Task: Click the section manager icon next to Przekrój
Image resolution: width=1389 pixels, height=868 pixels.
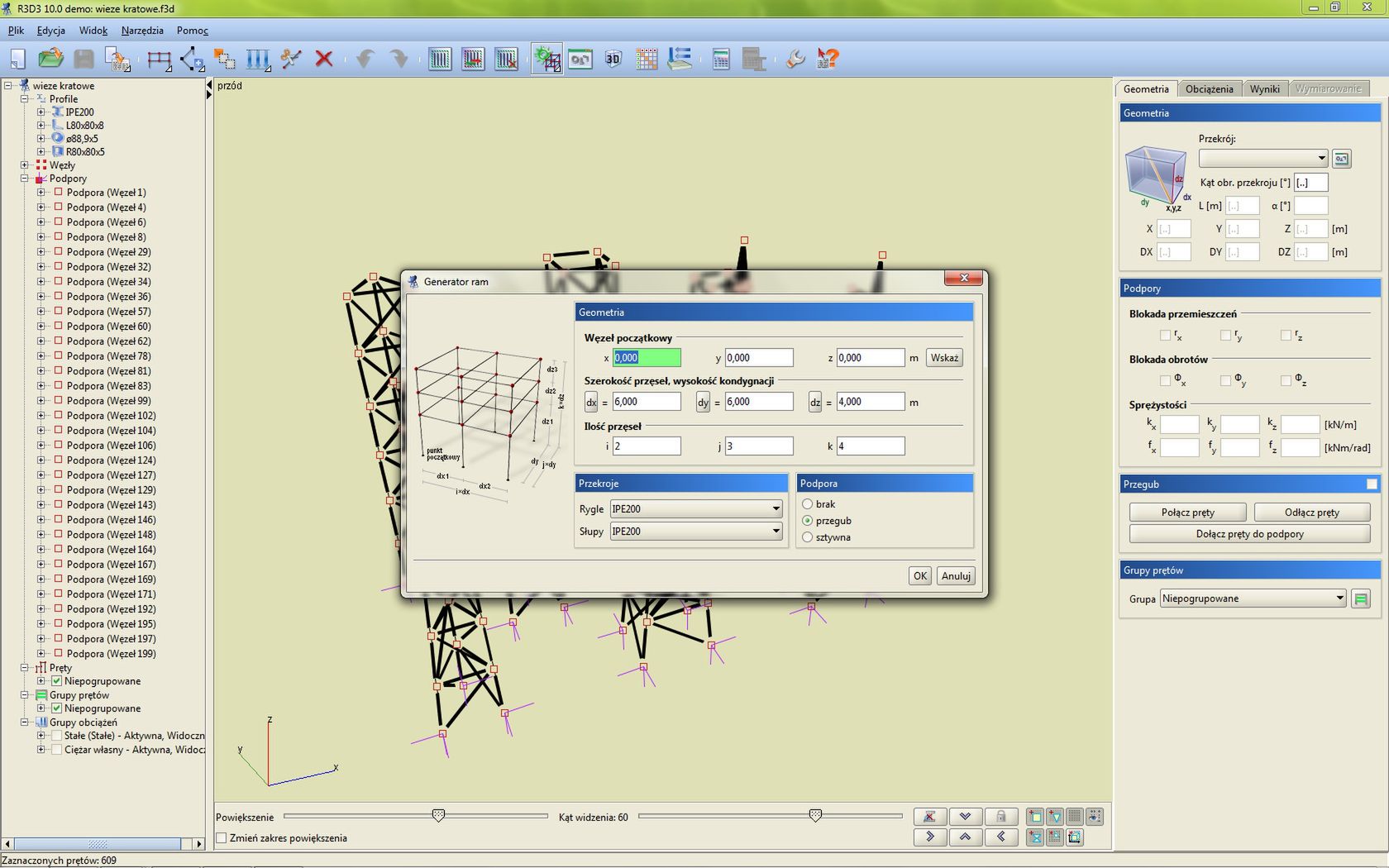Action: tap(1342, 159)
